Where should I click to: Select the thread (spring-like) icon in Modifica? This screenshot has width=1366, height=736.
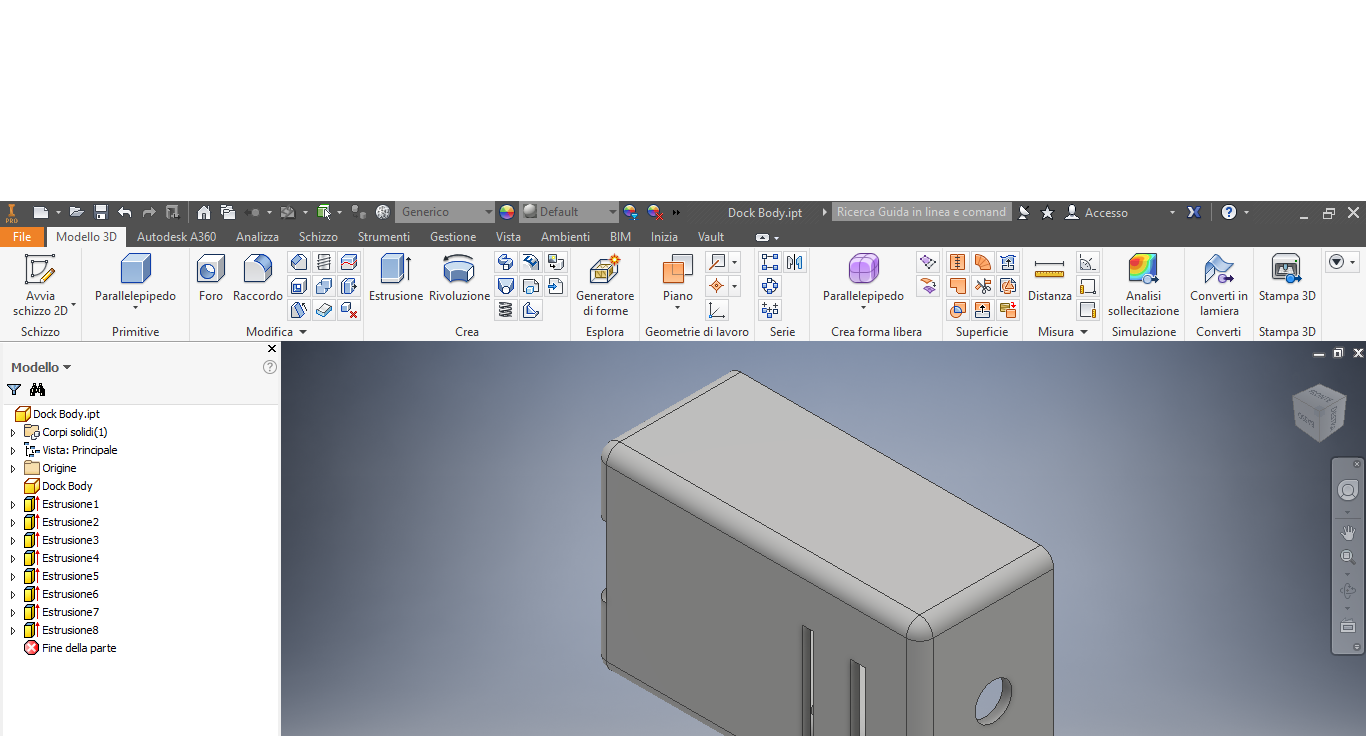(324, 262)
